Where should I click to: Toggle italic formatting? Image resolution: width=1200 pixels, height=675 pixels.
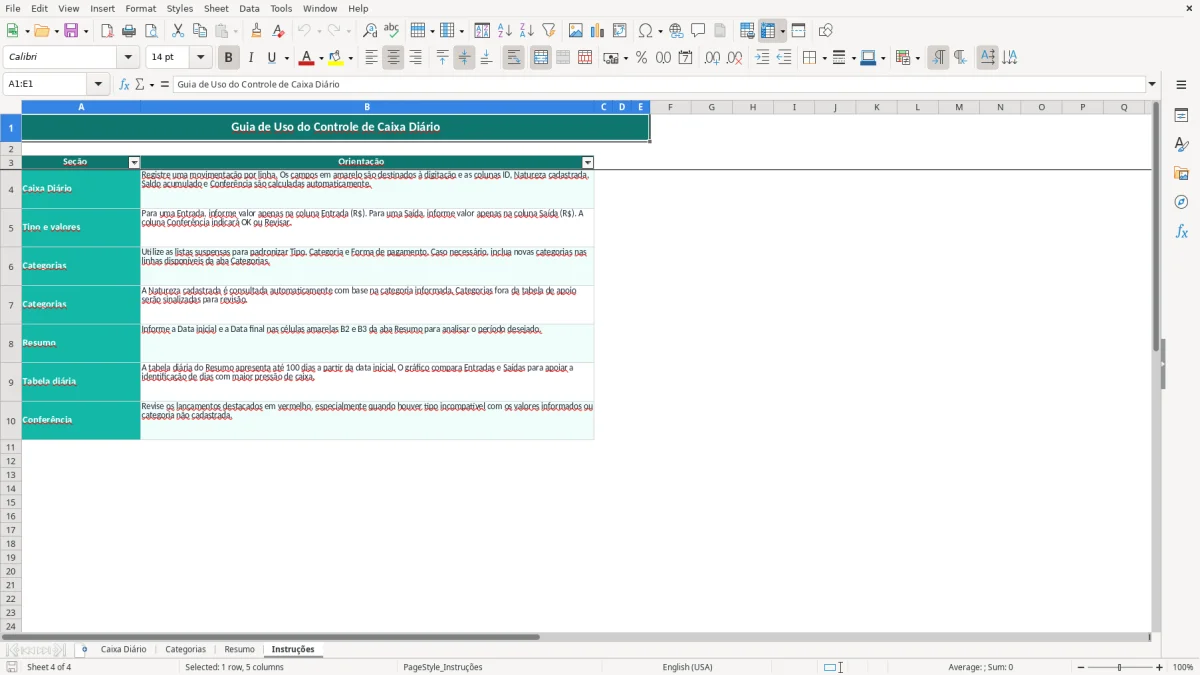pyautogui.click(x=251, y=58)
